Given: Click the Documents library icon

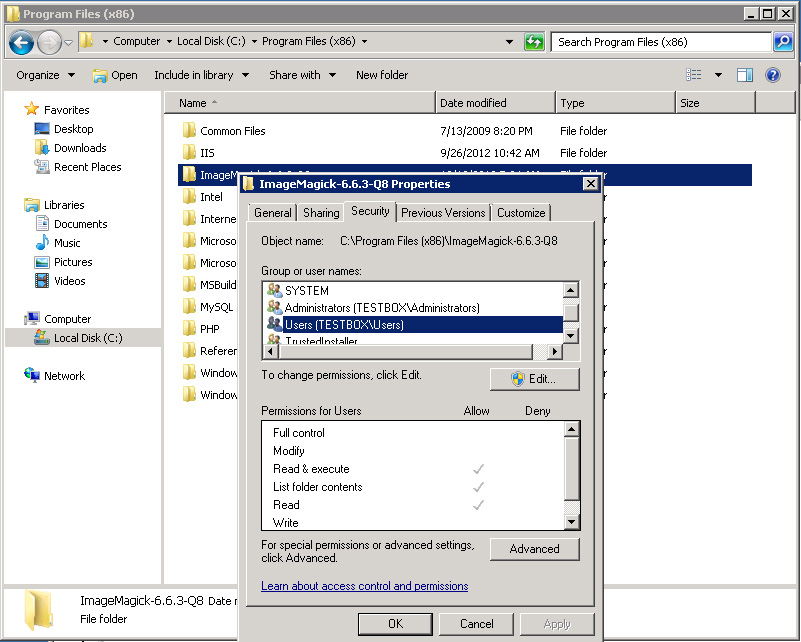Looking at the screenshot, I should tap(42, 224).
